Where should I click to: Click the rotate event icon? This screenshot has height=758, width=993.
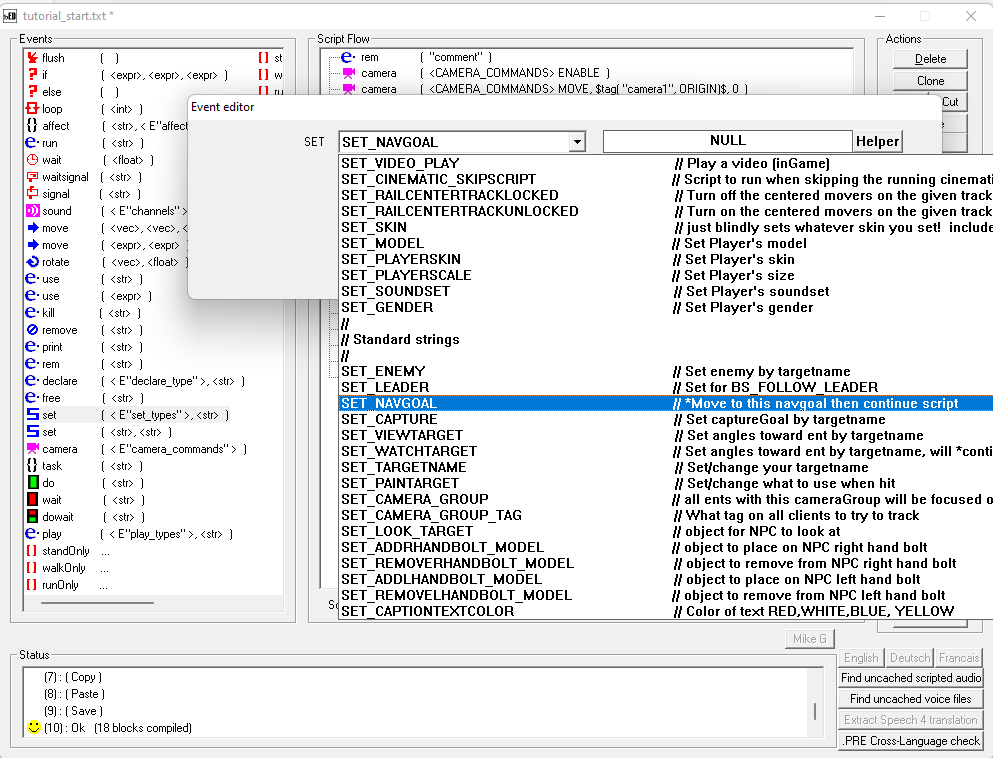(32, 262)
